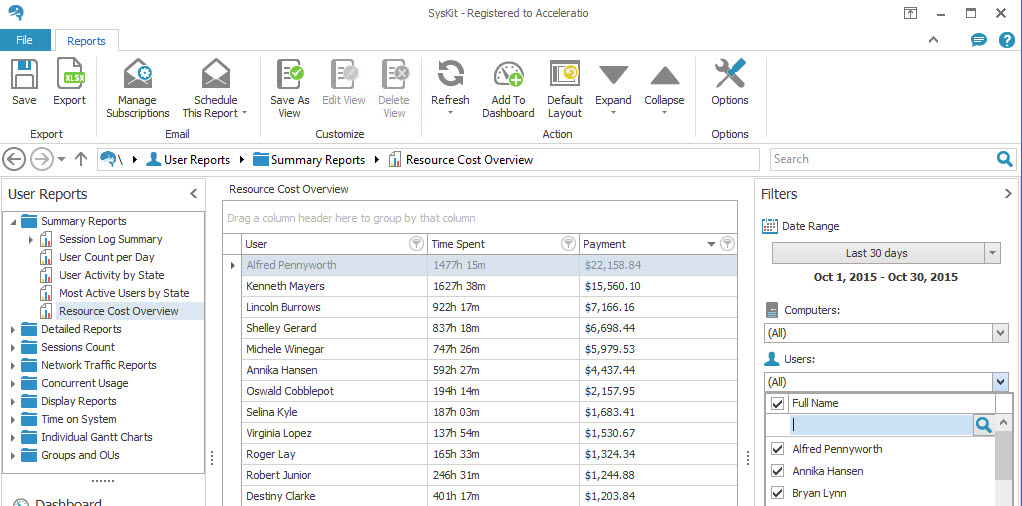Open User Activity by State report
The width and height of the screenshot is (1022, 506).
pyautogui.click(x=111, y=275)
